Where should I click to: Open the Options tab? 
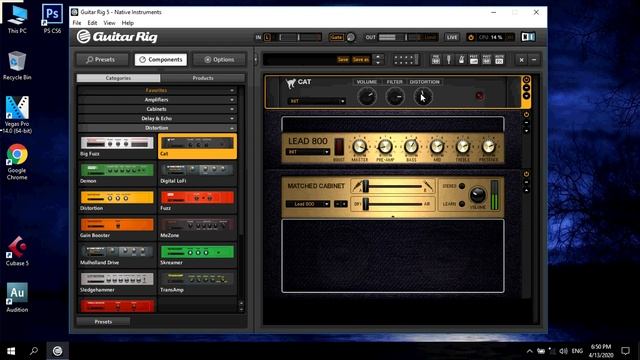click(x=220, y=60)
